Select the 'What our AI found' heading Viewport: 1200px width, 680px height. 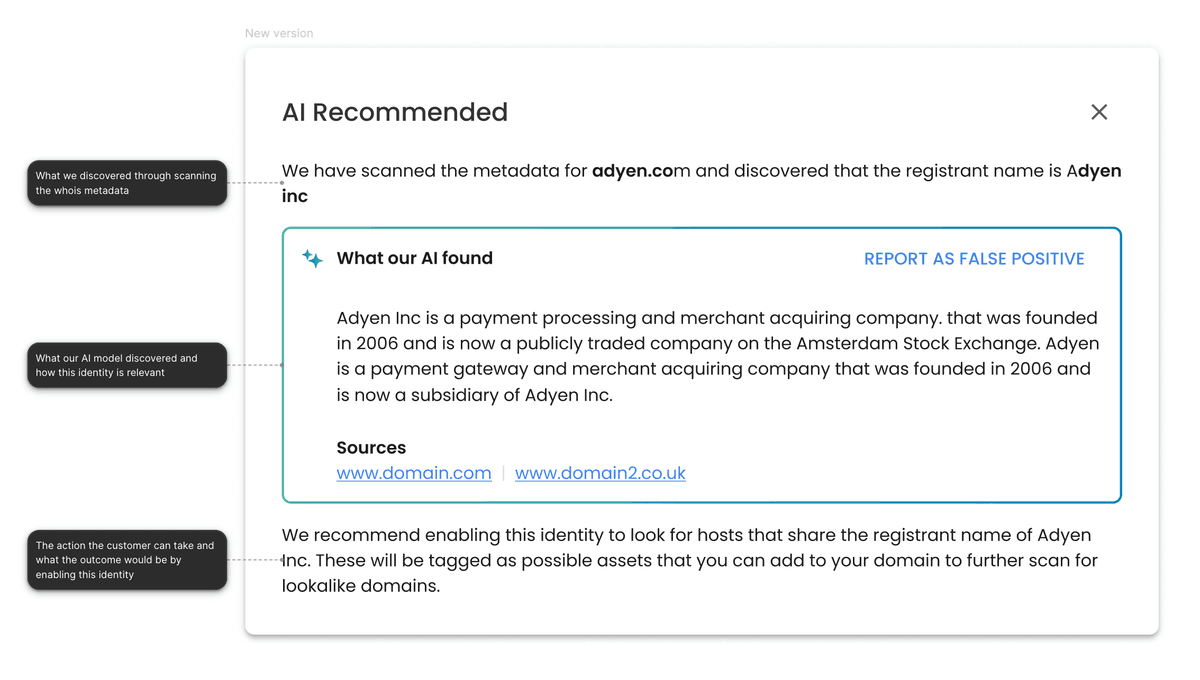(x=415, y=258)
